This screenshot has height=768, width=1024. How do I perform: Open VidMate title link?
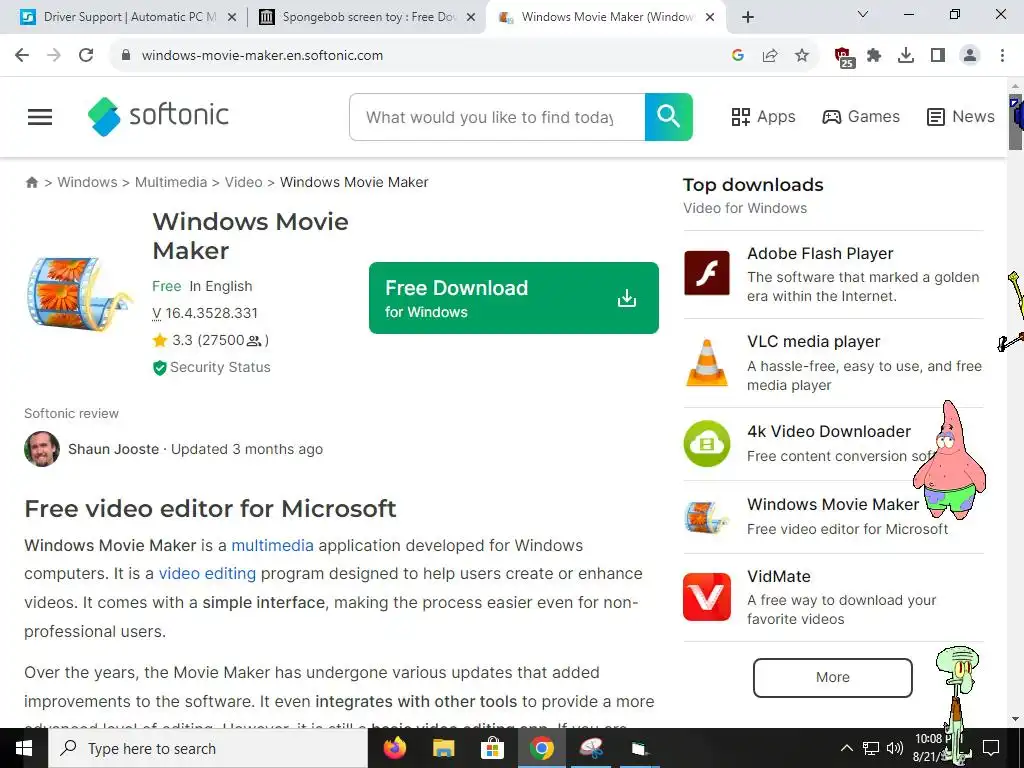778,577
